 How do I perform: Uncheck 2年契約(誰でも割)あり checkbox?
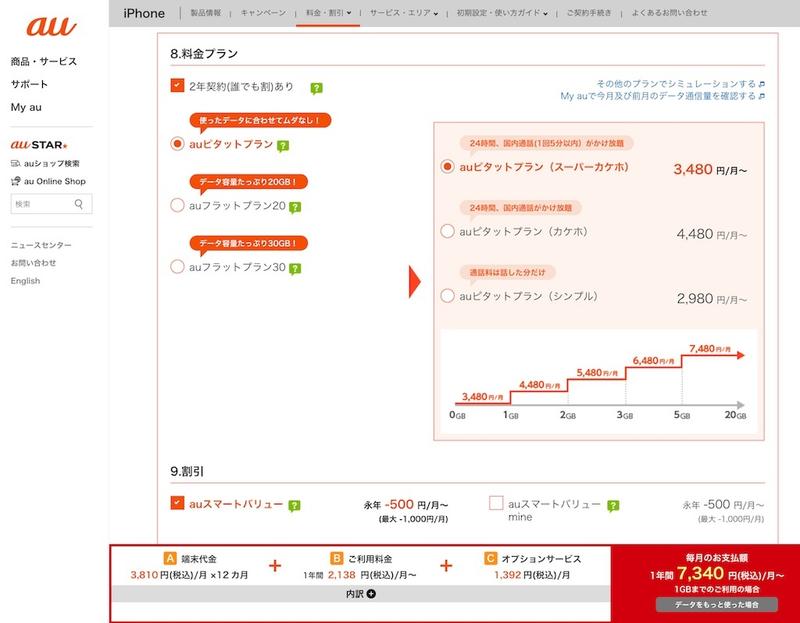point(177,85)
